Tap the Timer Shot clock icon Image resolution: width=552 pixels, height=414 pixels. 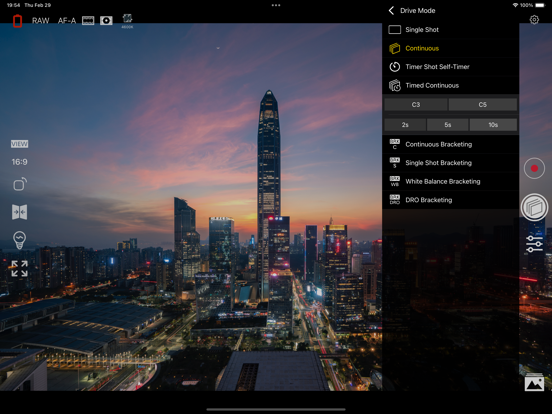tap(395, 67)
